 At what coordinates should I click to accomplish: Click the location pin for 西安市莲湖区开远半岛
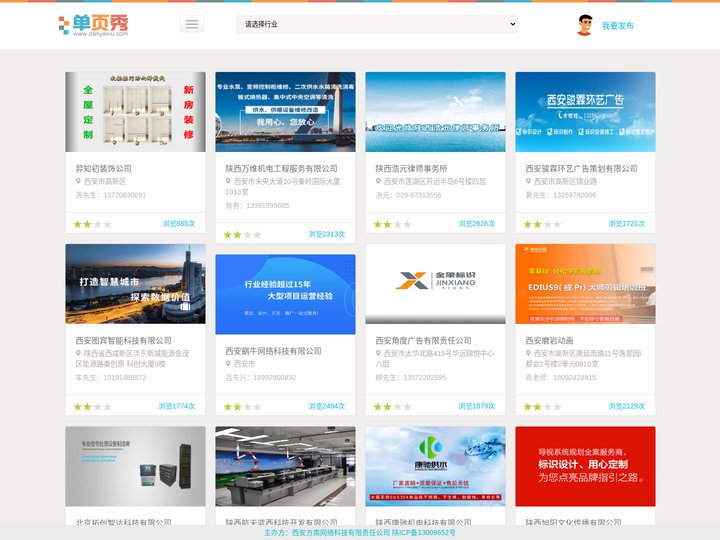(378, 181)
